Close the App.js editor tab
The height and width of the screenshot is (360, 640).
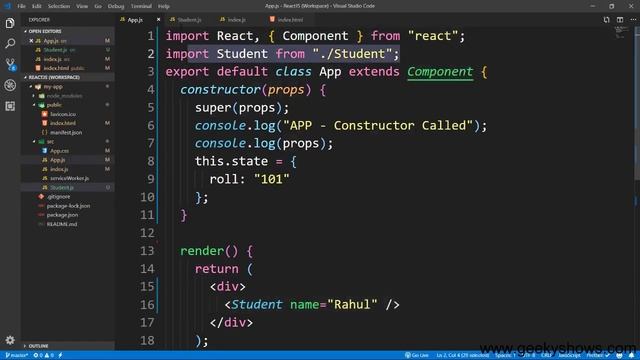pos(158,20)
